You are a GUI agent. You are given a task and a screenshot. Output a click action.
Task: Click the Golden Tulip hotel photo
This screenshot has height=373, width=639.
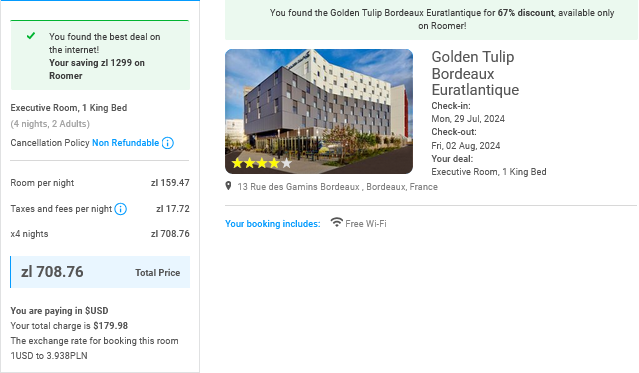(x=319, y=111)
